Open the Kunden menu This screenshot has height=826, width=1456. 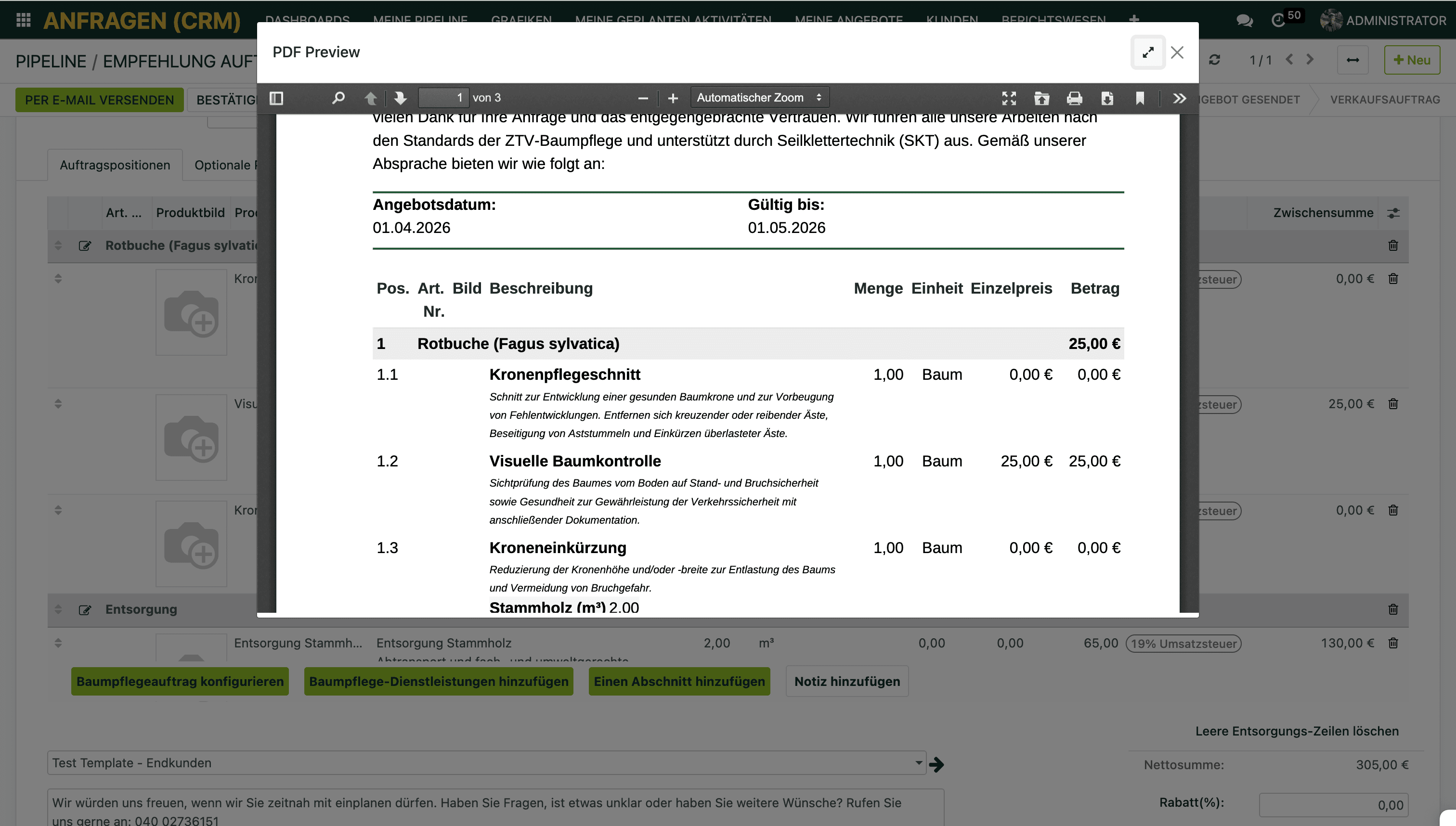(951, 20)
